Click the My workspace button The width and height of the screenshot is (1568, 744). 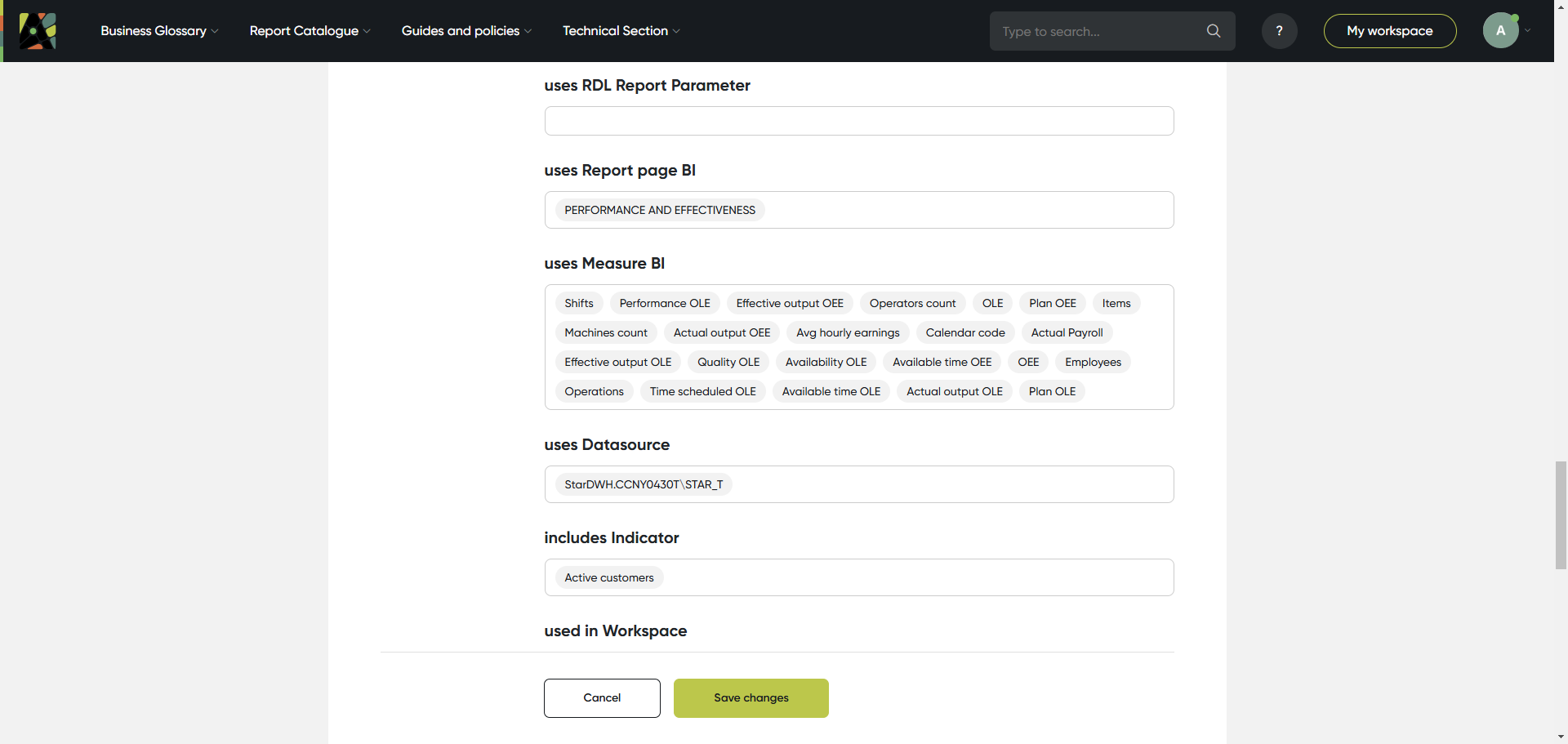click(1389, 31)
